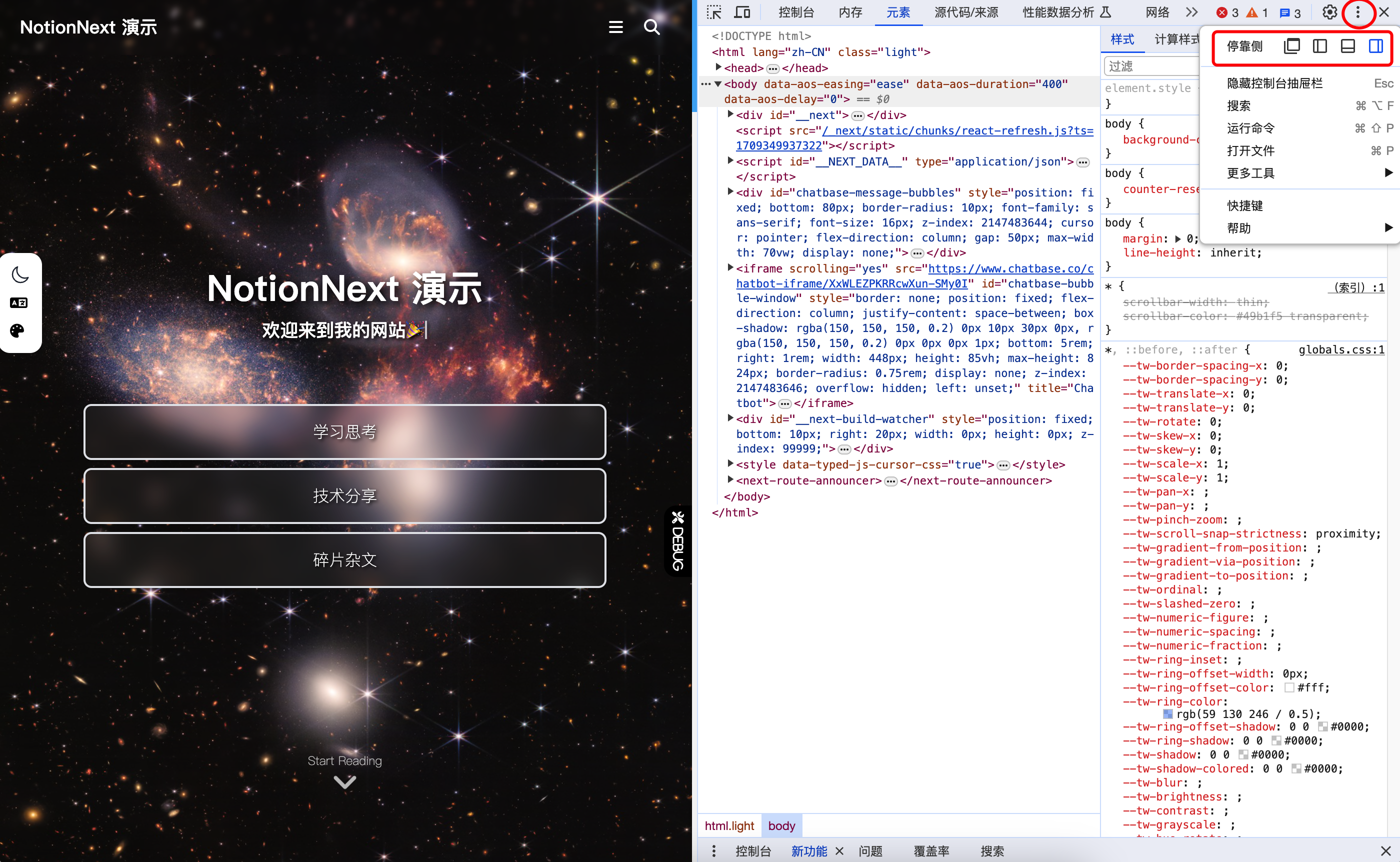
Task: Expand the __NEXT_DATA__ script node
Action: coord(730,161)
